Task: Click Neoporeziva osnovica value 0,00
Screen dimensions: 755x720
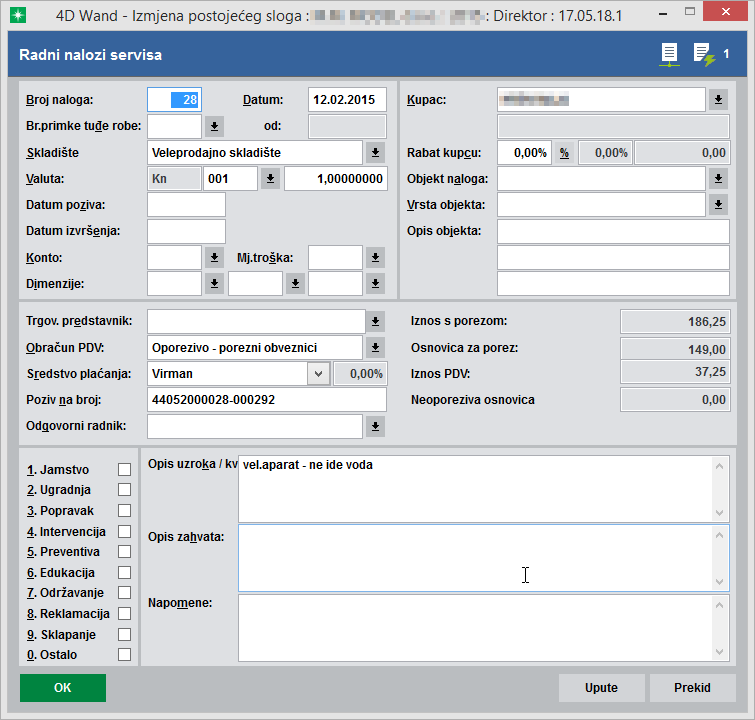Action: [675, 400]
